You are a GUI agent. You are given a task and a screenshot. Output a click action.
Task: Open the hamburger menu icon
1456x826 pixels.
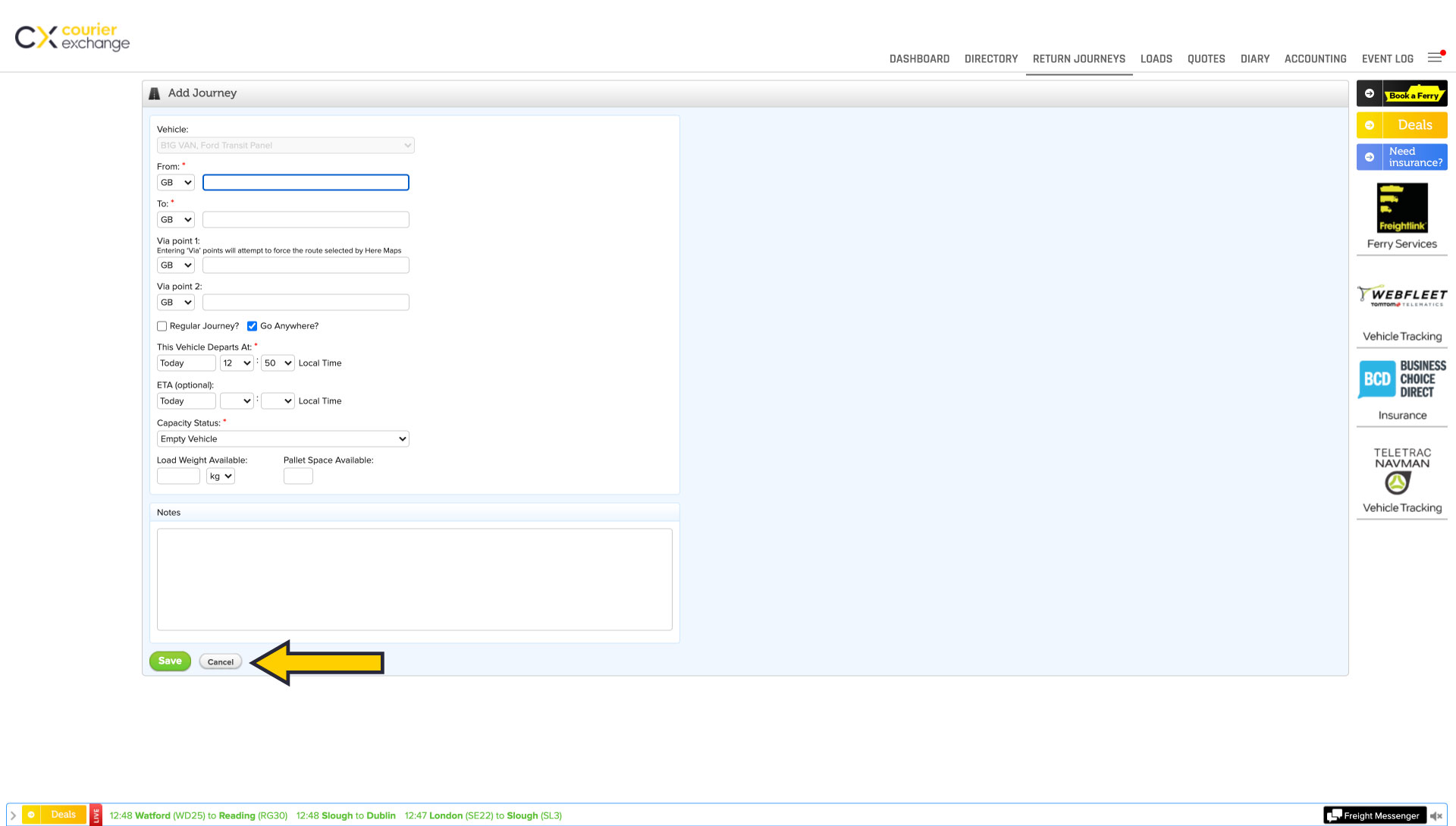pos(1434,58)
